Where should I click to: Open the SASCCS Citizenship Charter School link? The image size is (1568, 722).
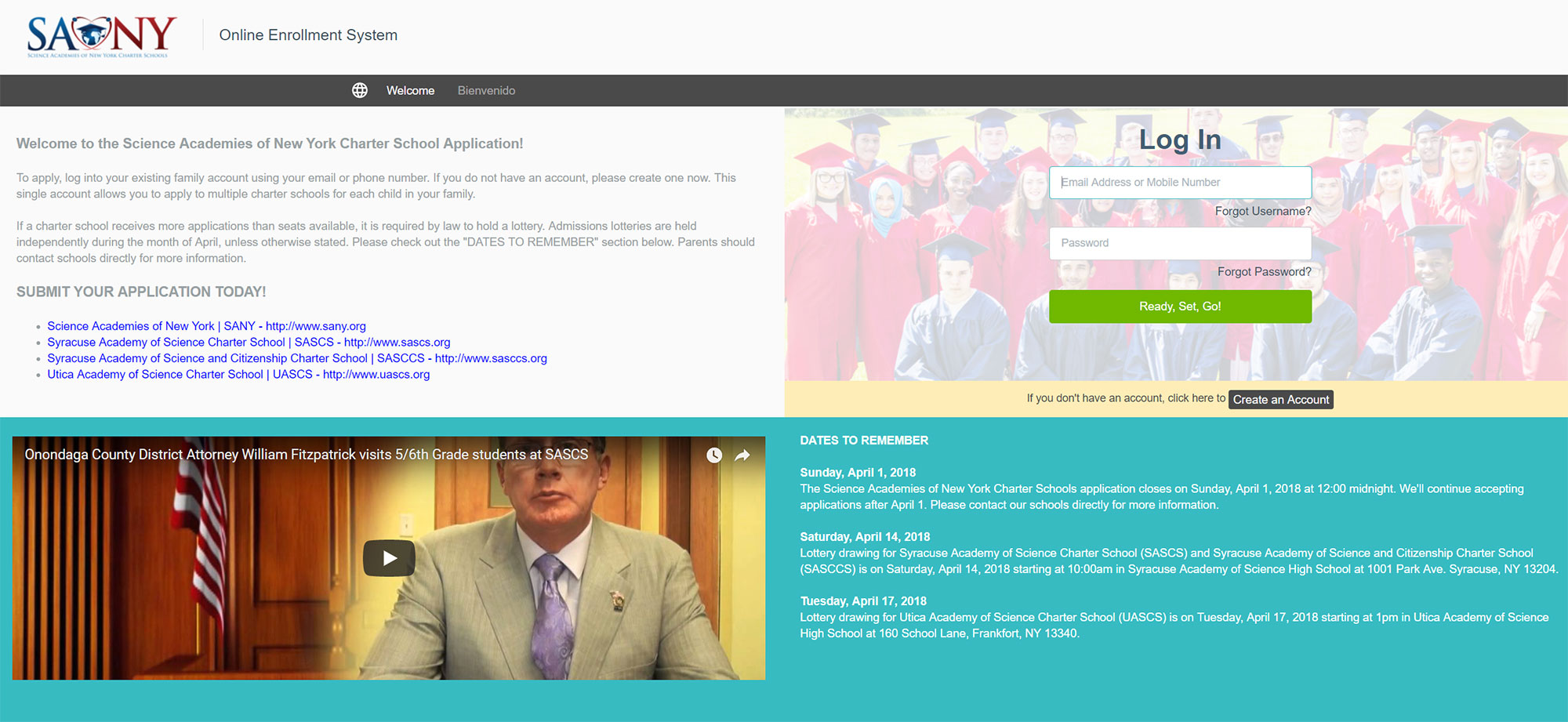(x=296, y=358)
